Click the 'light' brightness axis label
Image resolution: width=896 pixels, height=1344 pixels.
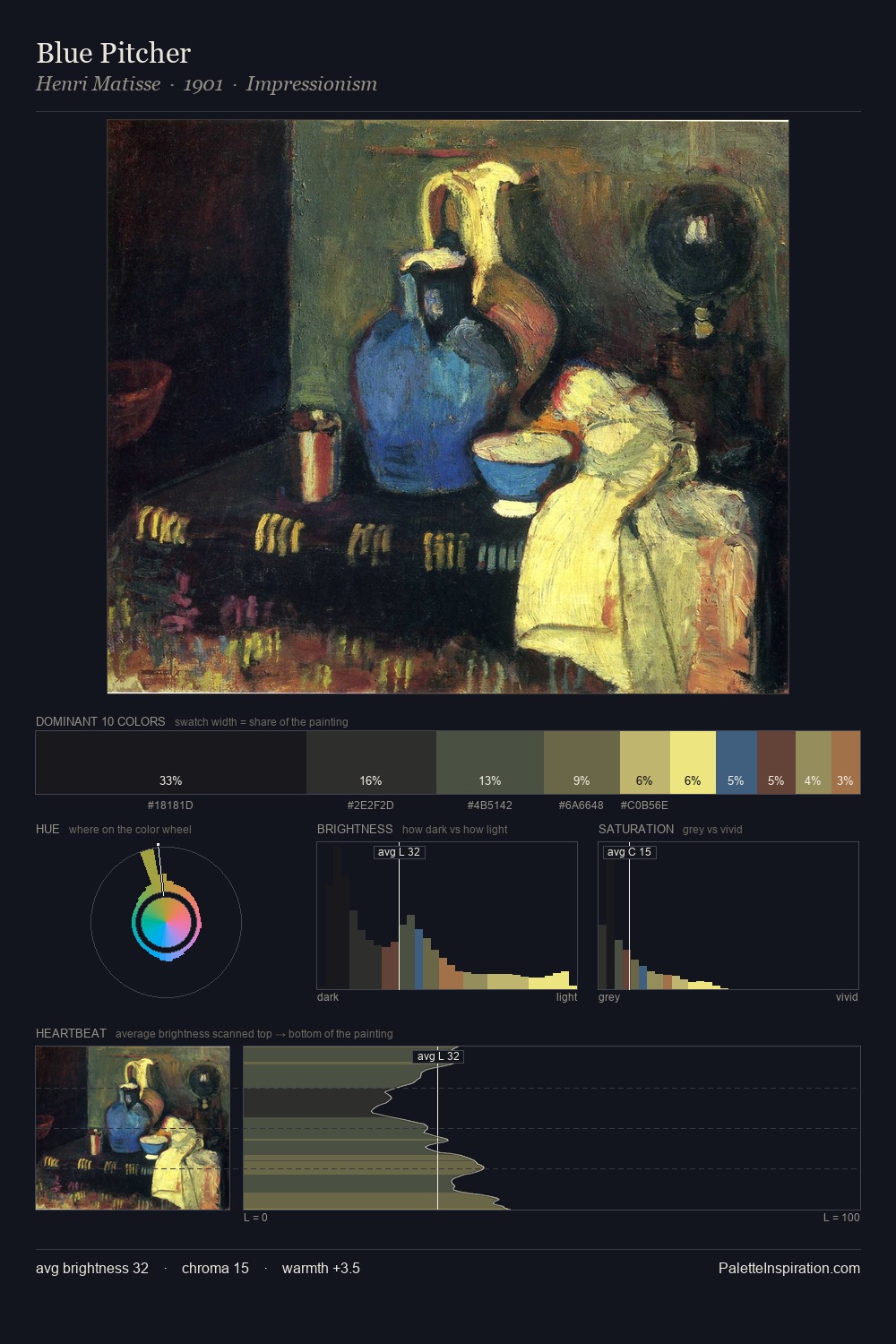point(566,997)
